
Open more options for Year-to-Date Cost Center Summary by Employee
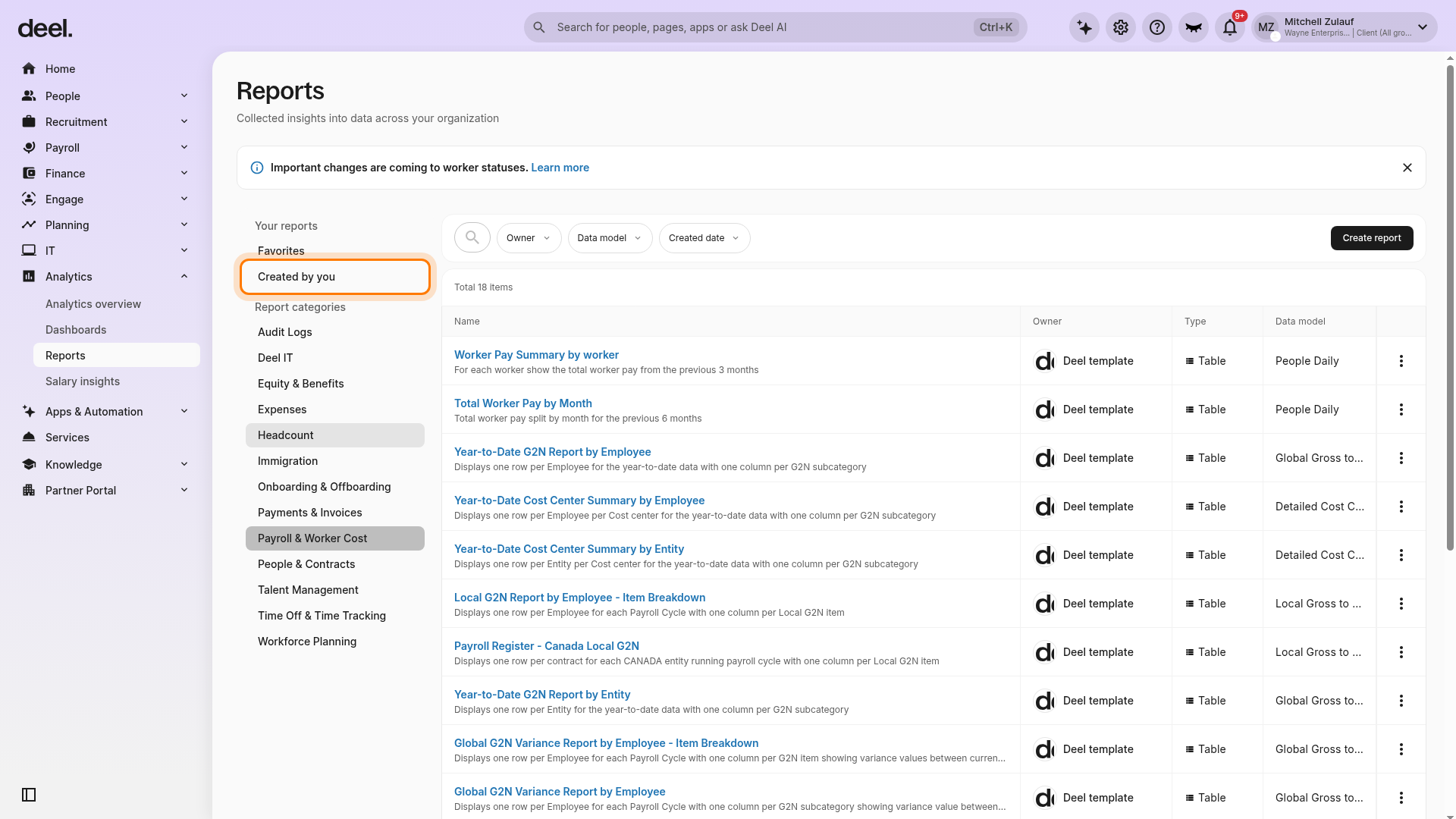click(1401, 507)
